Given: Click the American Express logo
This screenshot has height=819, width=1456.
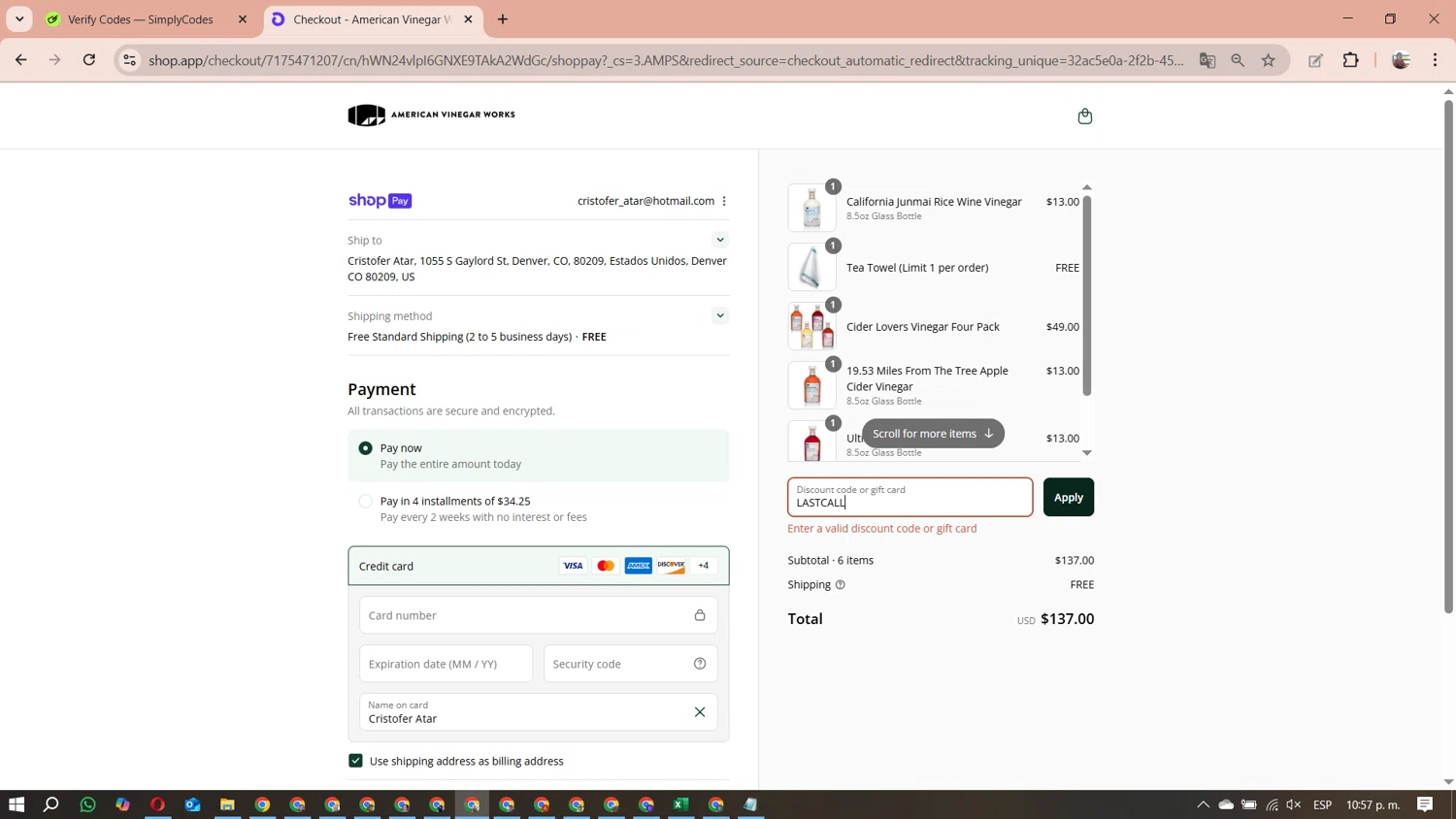Looking at the screenshot, I should [x=639, y=566].
